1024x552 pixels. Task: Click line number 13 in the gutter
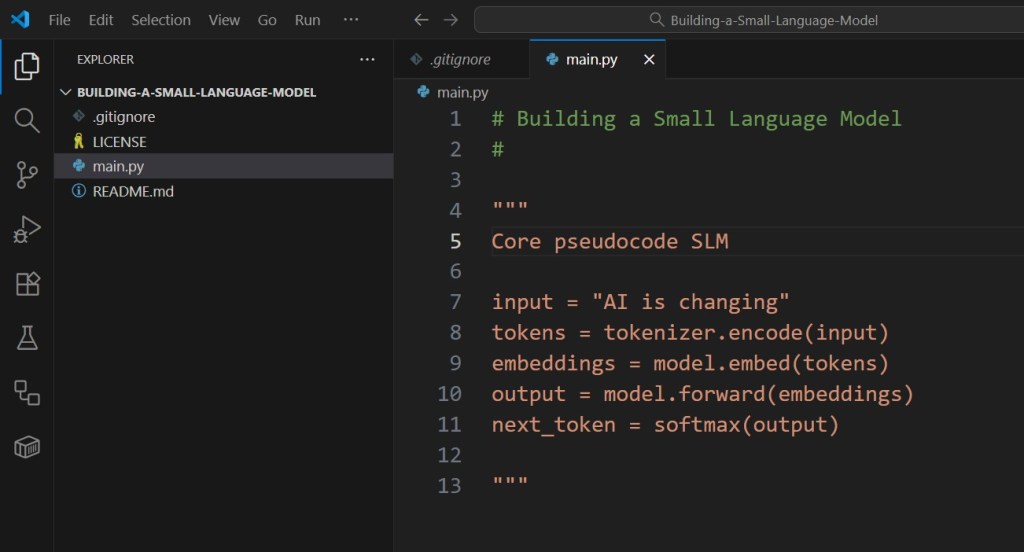pos(449,485)
